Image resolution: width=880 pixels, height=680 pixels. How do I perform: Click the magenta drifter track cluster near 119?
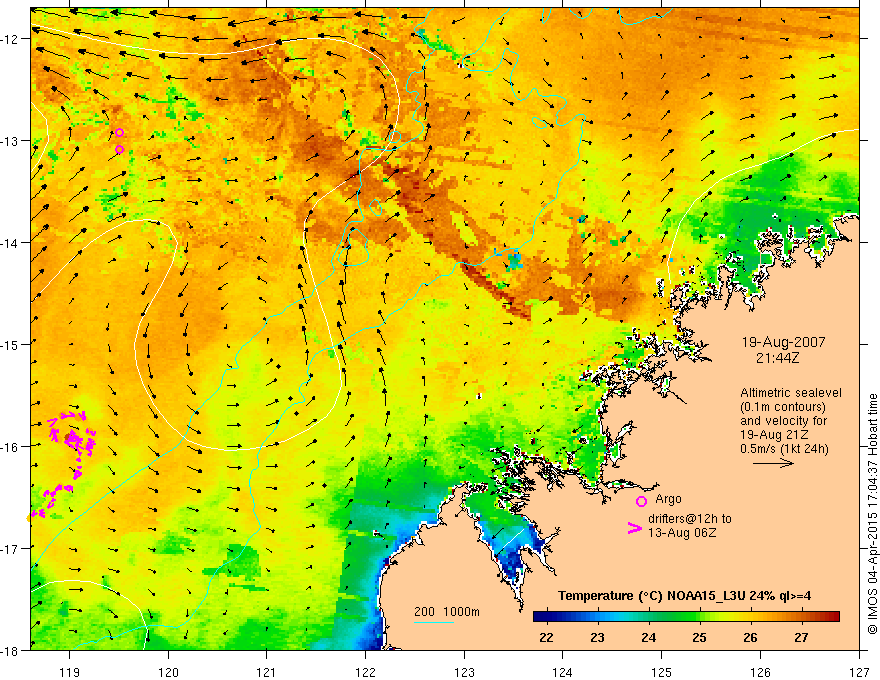tap(72, 435)
